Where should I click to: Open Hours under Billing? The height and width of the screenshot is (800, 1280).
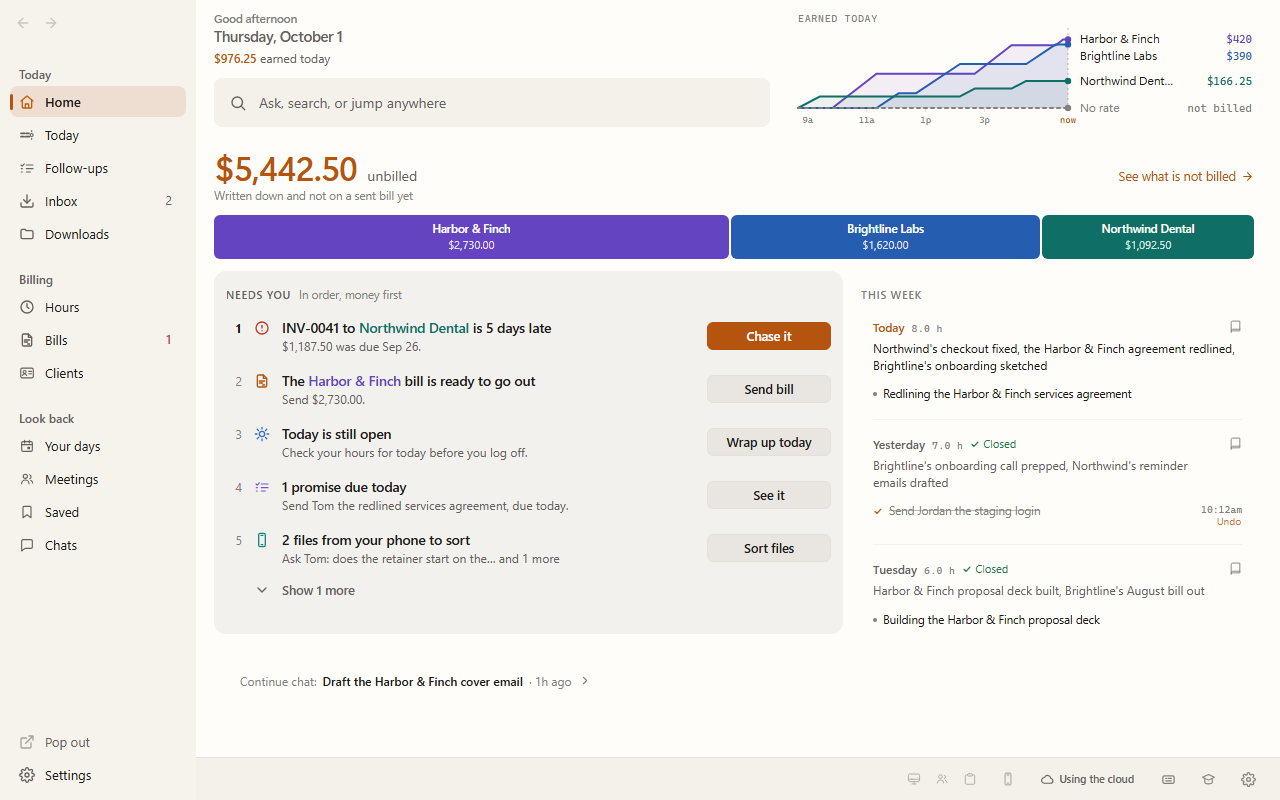tap(98, 307)
